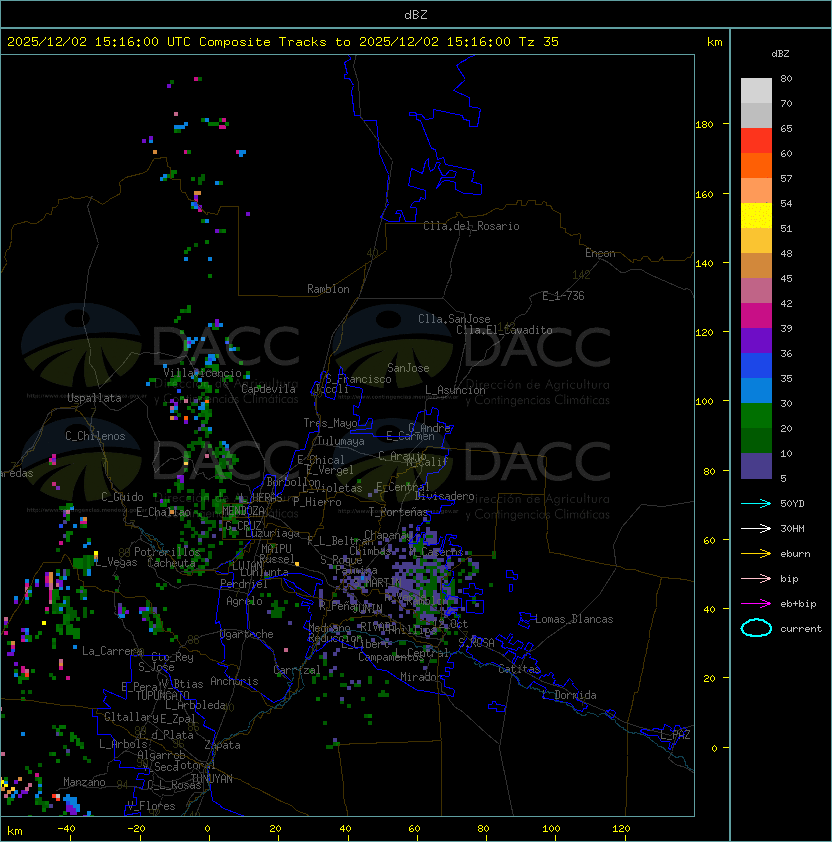The image size is (832, 842).
Task: Click the 'Encon' place label
Action: point(600,253)
